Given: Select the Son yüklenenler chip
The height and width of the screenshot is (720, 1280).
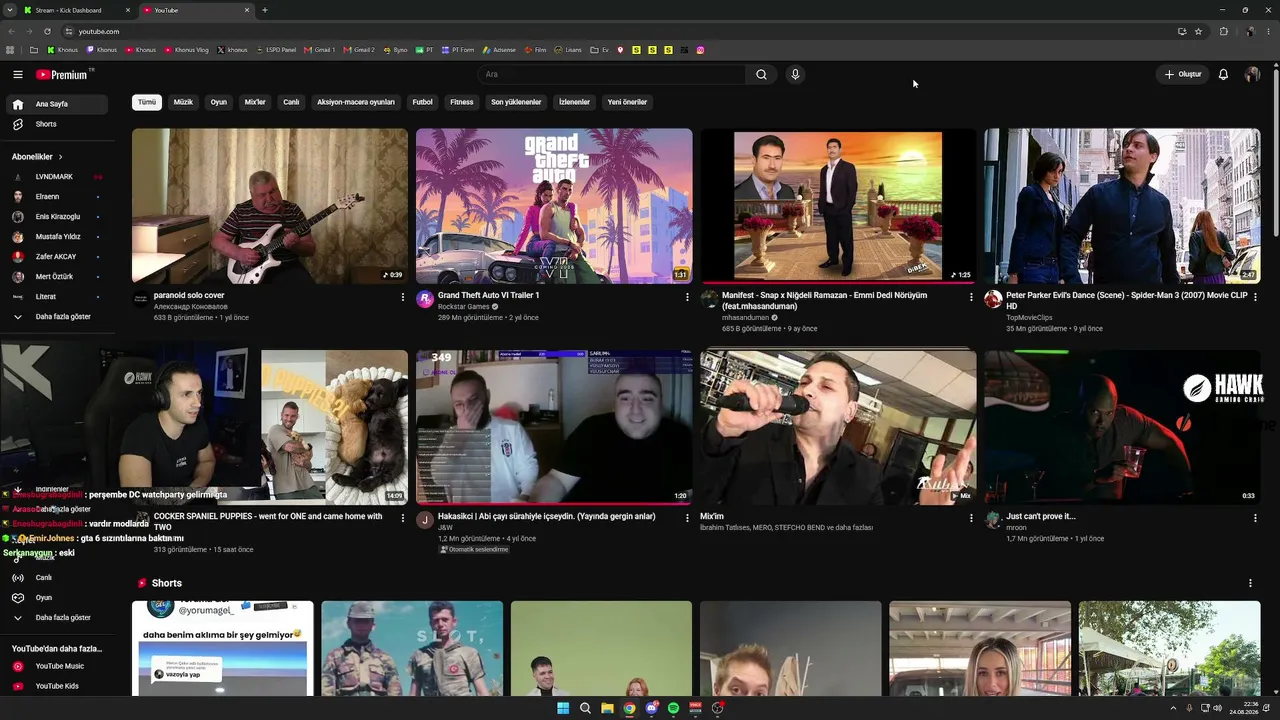Looking at the screenshot, I should pyautogui.click(x=516, y=102).
